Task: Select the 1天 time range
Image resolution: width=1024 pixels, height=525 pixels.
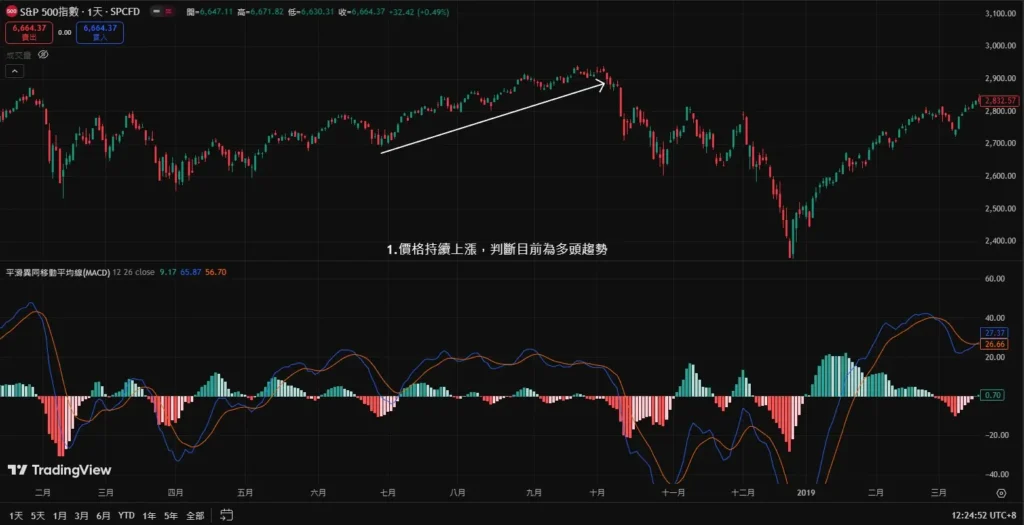Action: [16, 515]
